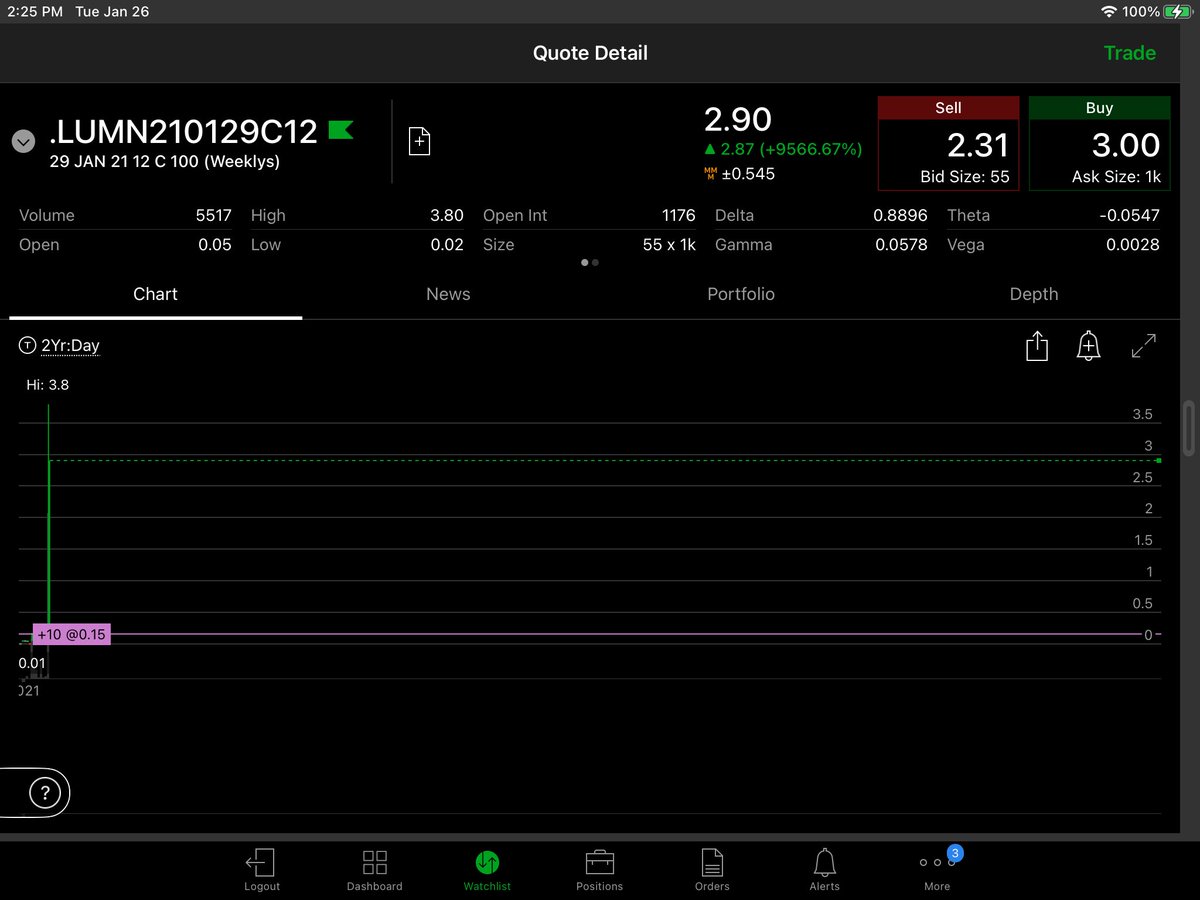Image resolution: width=1200 pixels, height=900 pixels.
Task: Tap the Theta value -0.0547
Action: pyautogui.click(x=1130, y=215)
